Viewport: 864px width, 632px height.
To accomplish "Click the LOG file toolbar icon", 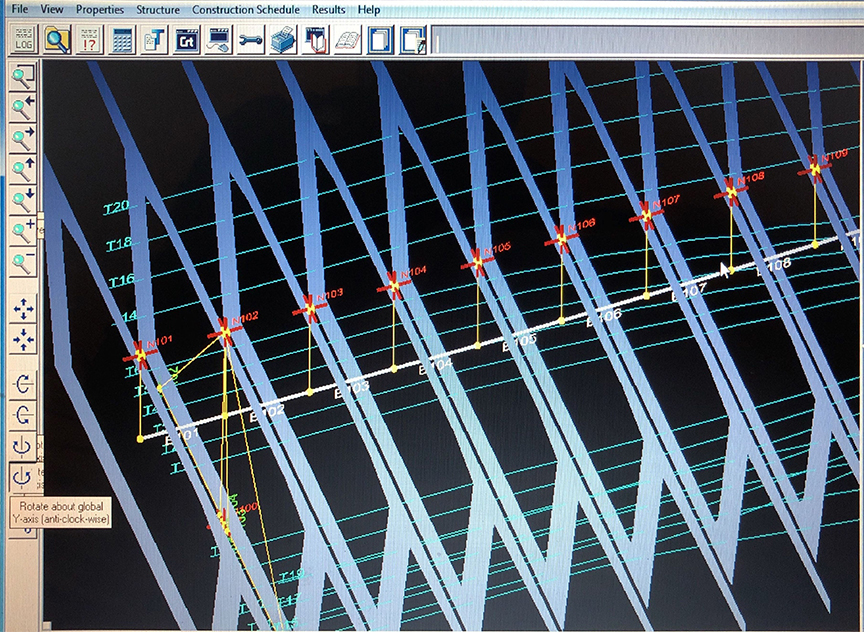I will [24, 40].
